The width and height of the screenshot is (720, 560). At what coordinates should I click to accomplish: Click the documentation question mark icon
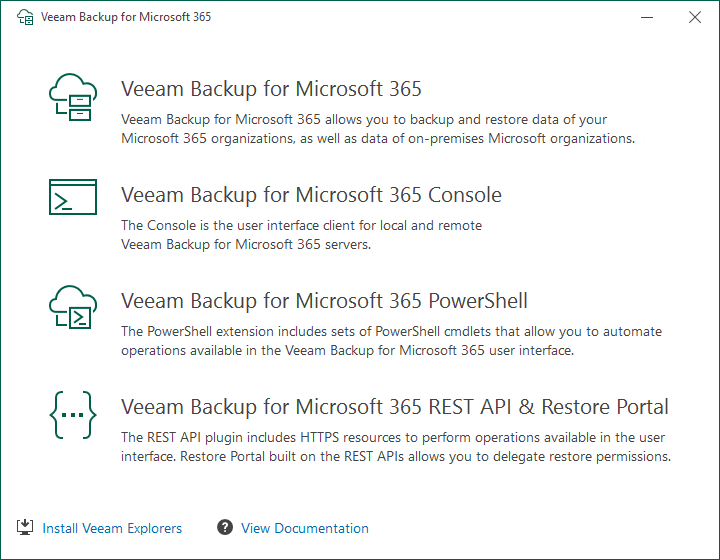pos(225,527)
